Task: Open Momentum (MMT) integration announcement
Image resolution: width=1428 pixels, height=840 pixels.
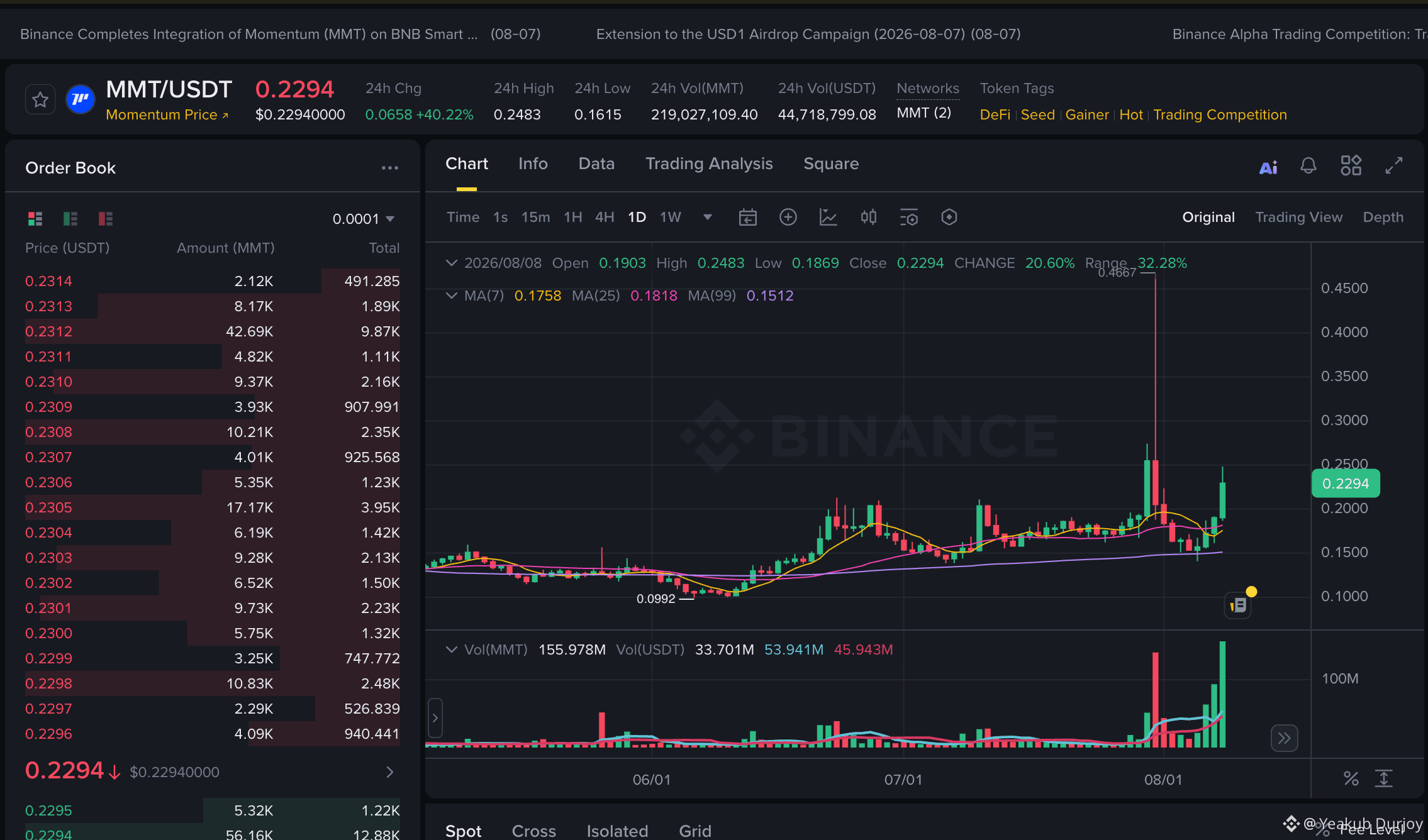Action: click(x=280, y=35)
